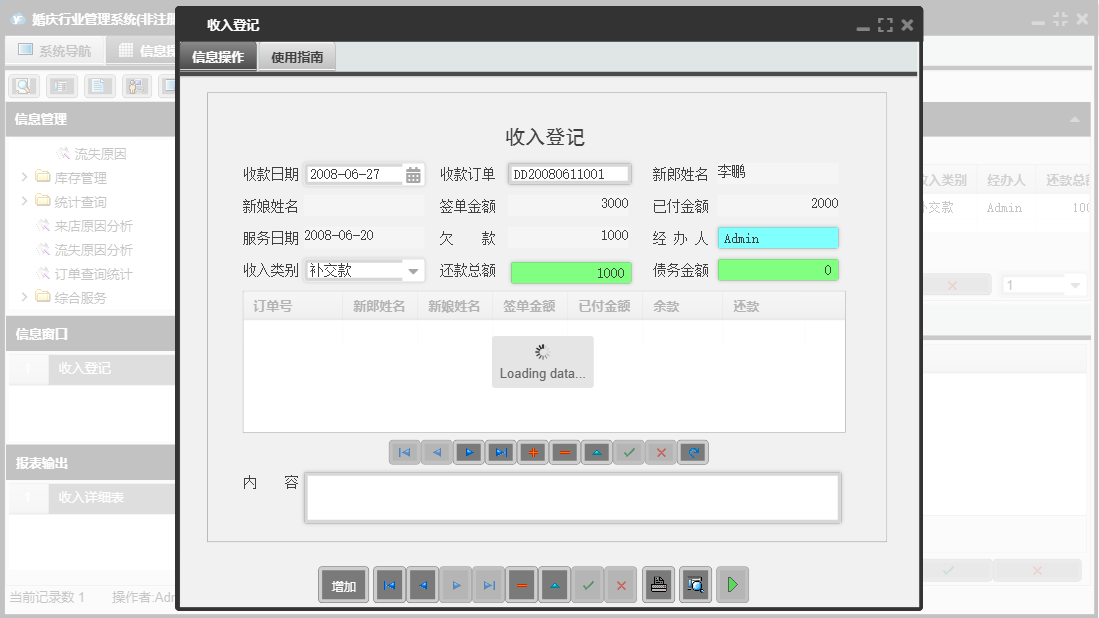Click the delete (−) icon in the grid navigator

coord(564,452)
